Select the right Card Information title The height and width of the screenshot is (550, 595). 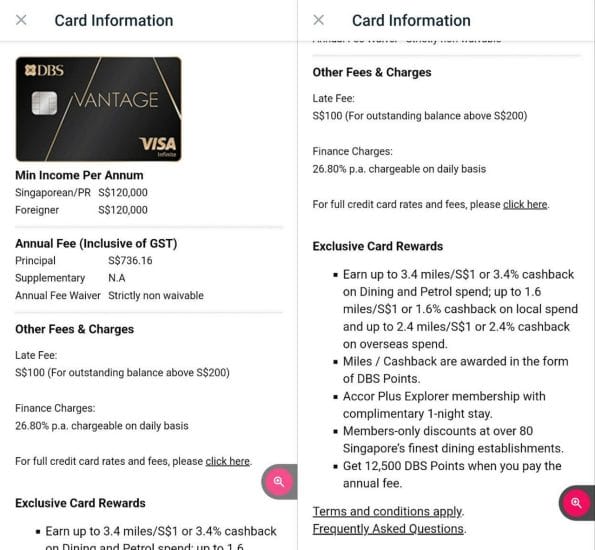411,20
